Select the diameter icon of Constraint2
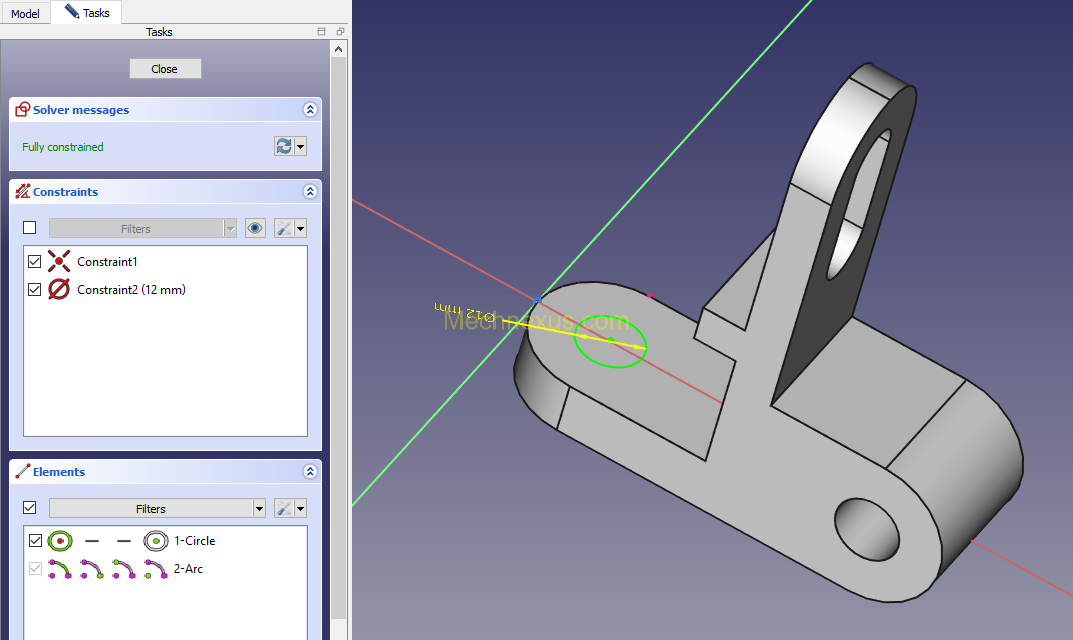 [x=59, y=290]
